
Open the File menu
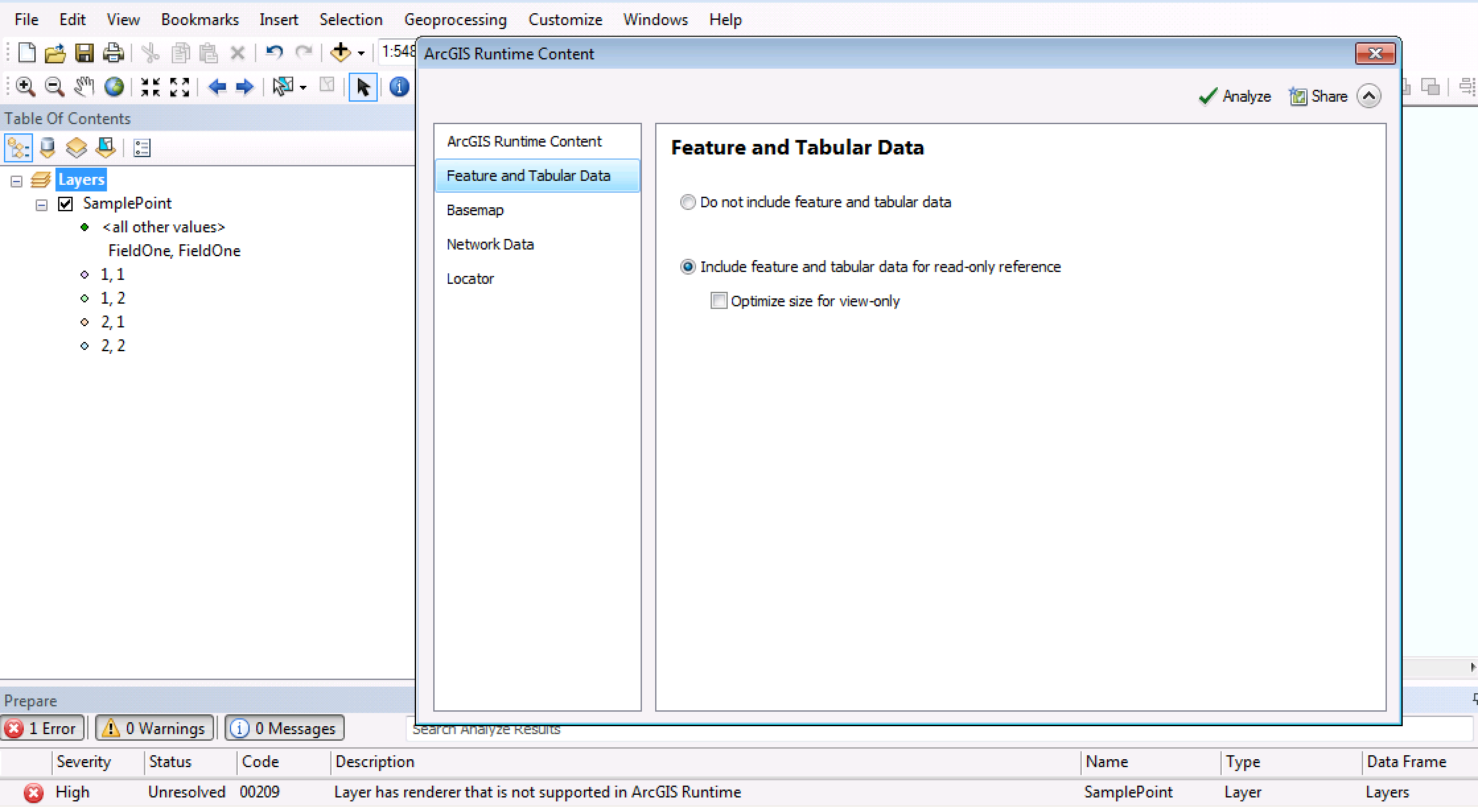[26, 20]
